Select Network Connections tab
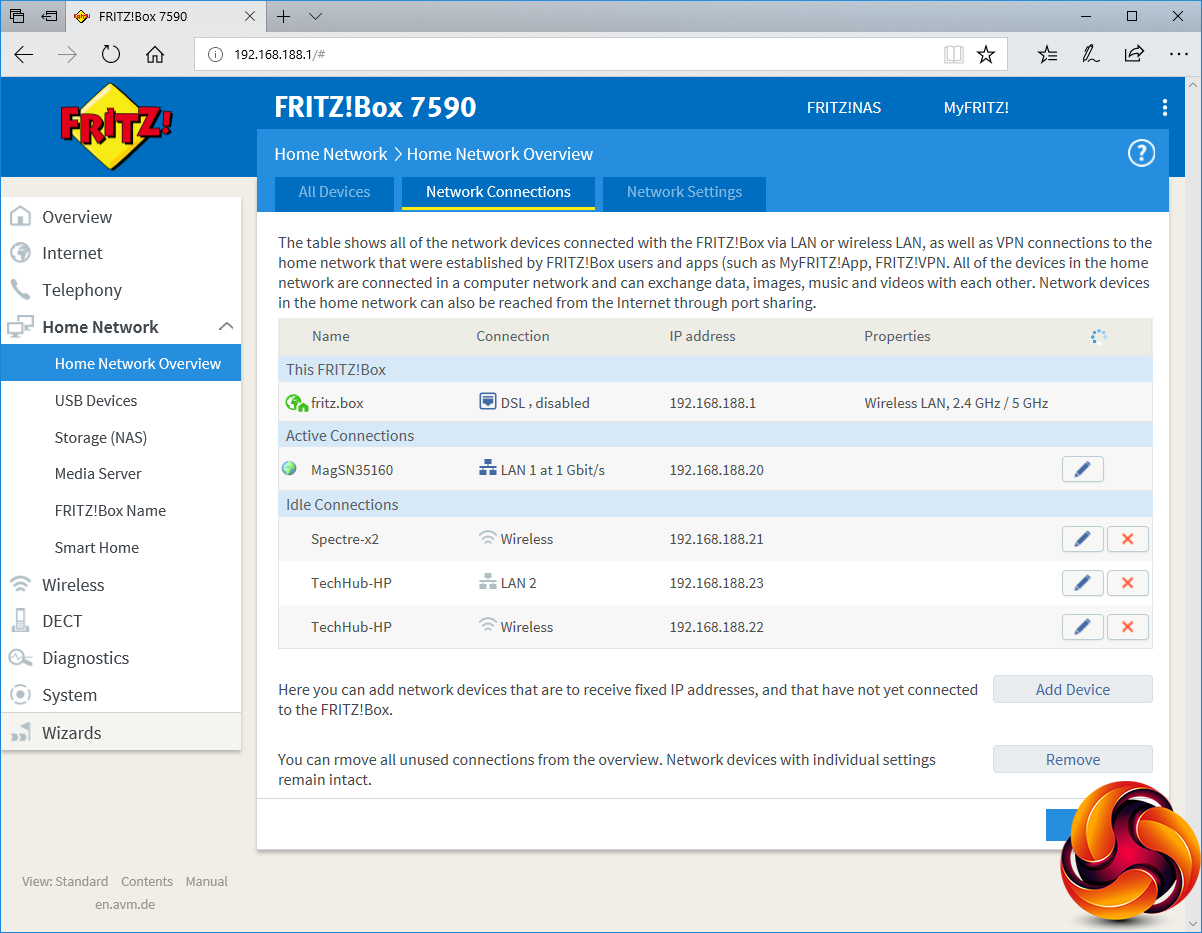The image size is (1202, 933). 498,192
